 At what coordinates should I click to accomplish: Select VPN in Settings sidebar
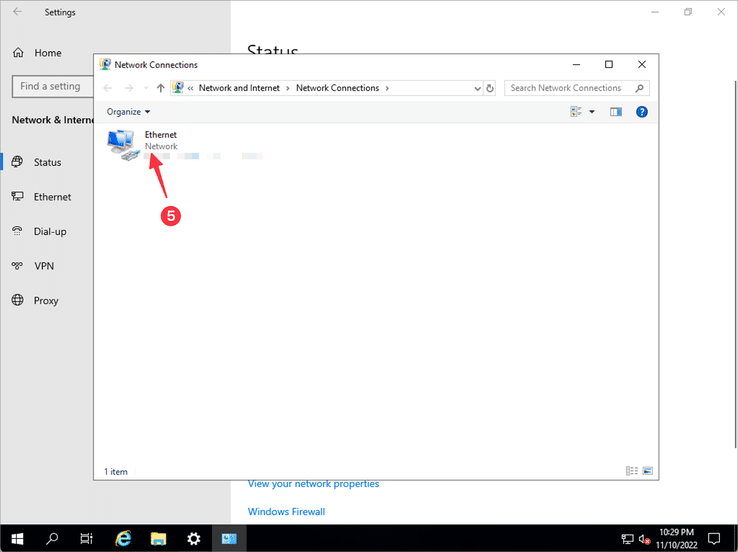tap(44, 266)
